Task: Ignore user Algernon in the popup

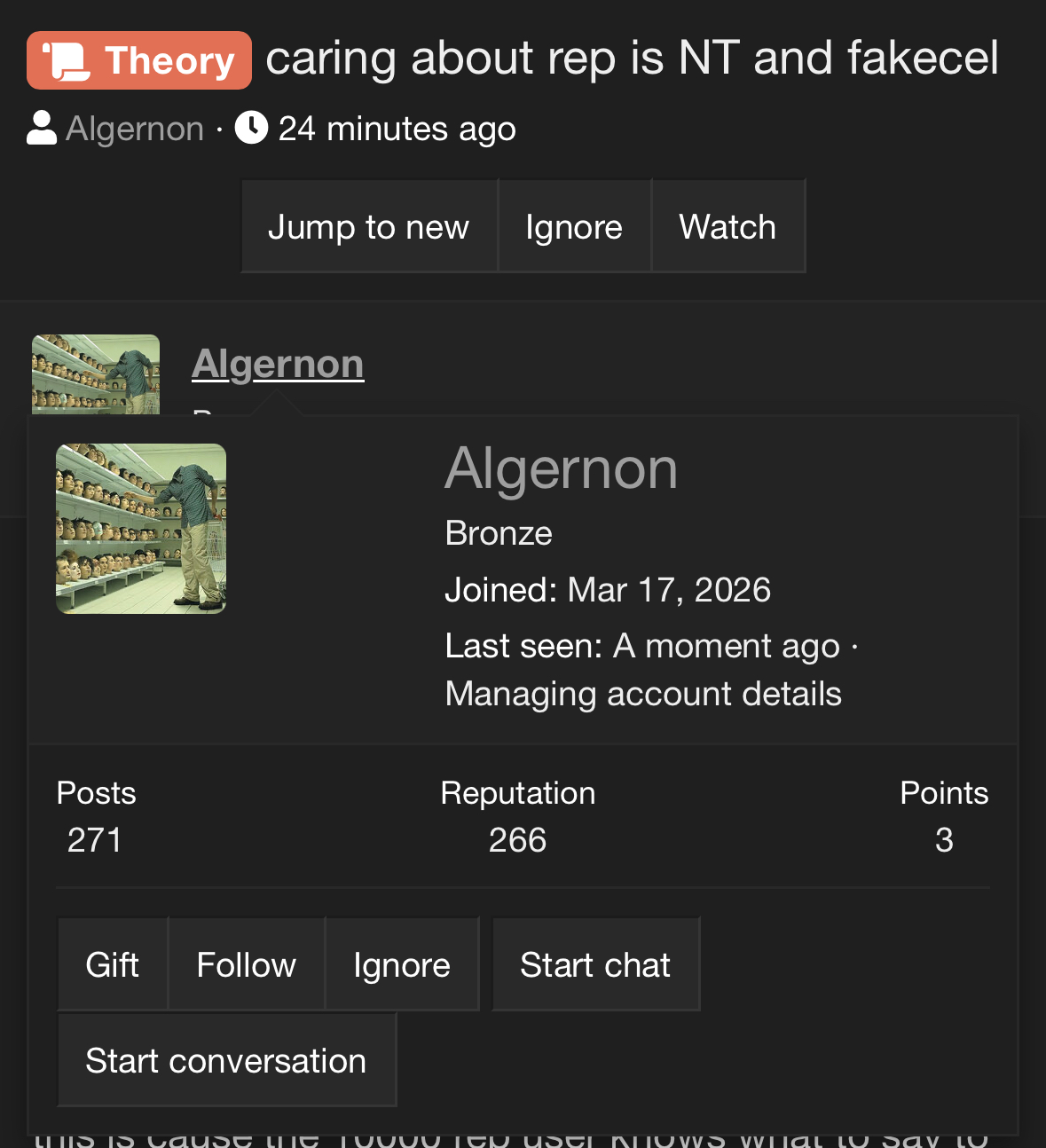Action: click(402, 964)
